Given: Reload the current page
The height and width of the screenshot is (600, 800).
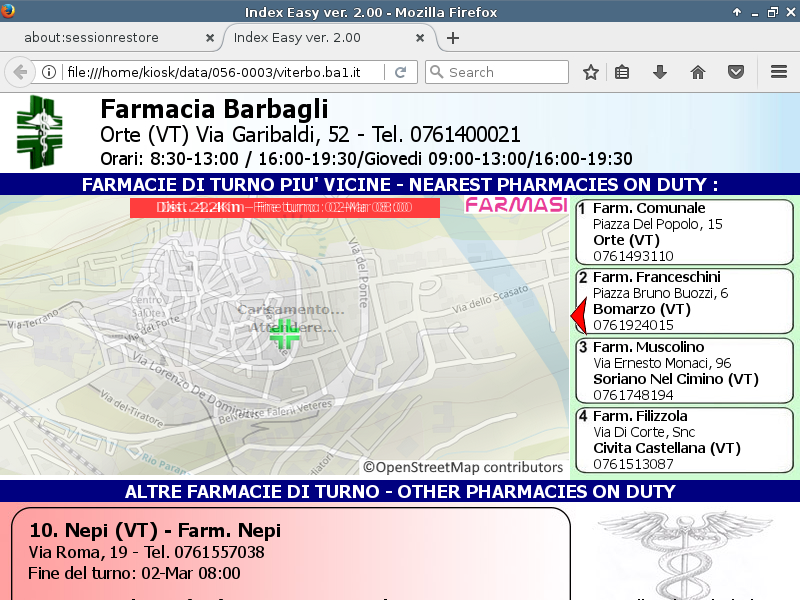Looking at the screenshot, I should (400, 72).
